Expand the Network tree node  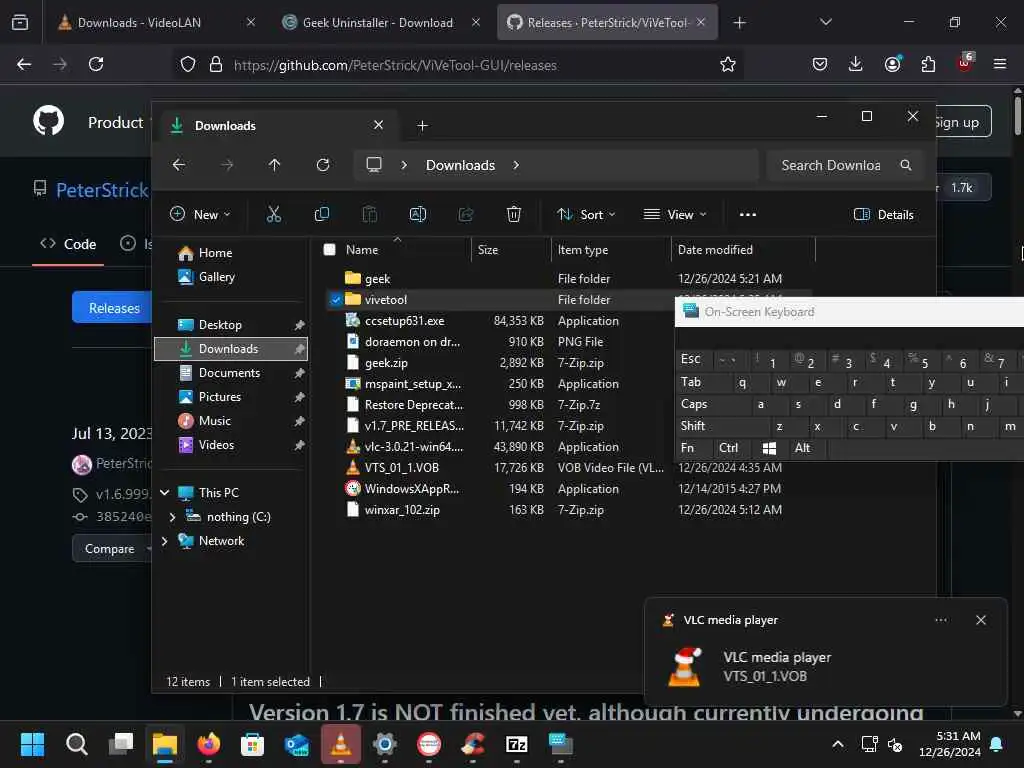[x=165, y=541]
